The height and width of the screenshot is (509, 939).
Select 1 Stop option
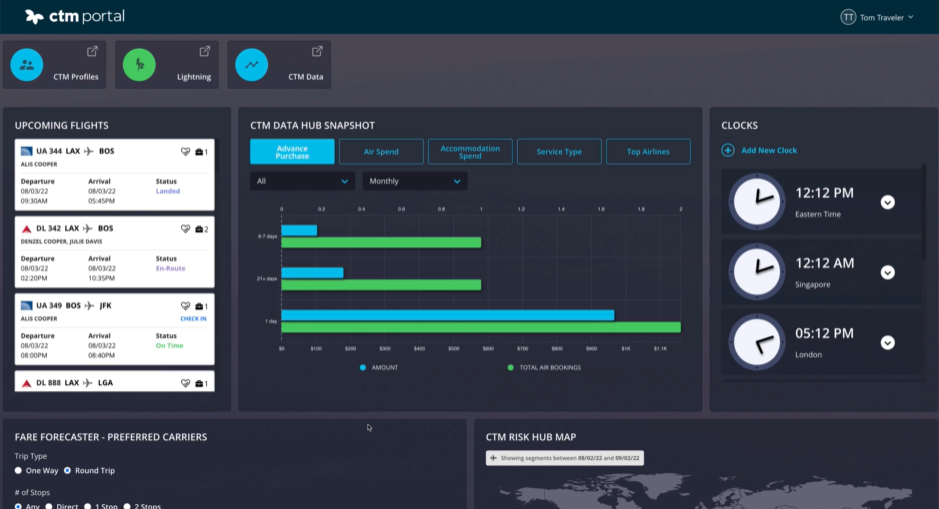87,506
